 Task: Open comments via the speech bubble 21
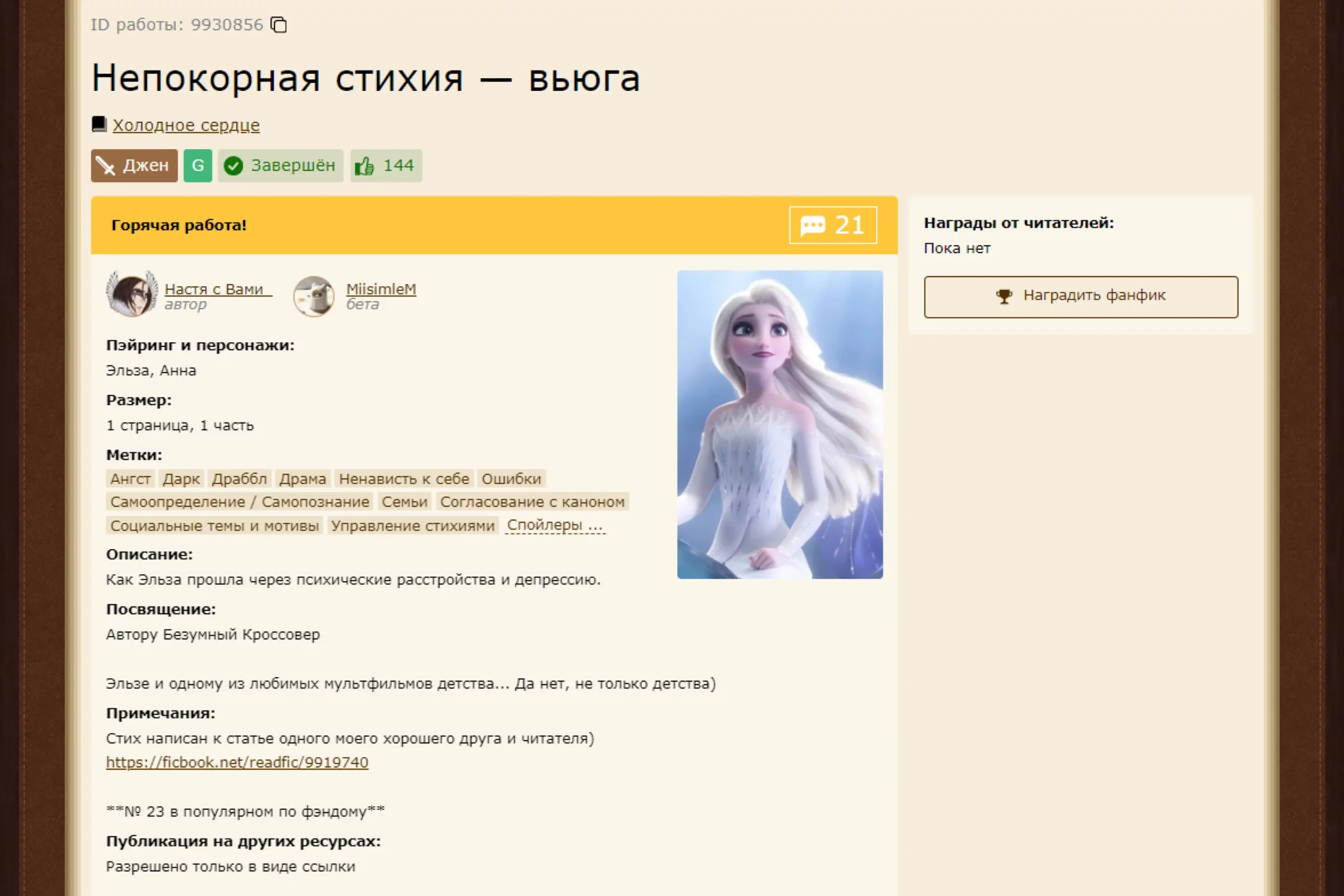[833, 225]
